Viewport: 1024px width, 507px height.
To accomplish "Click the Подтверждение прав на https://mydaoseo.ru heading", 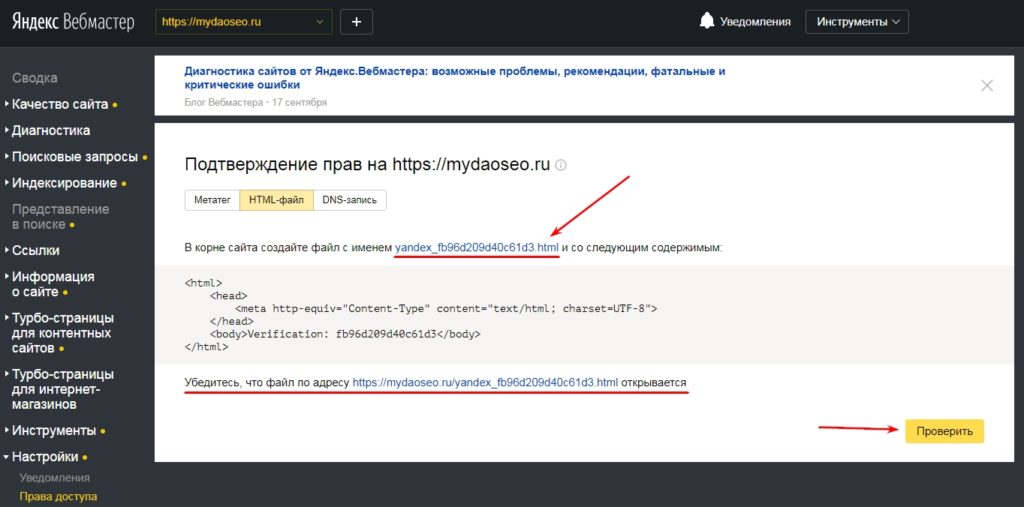I will click(368, 164).
